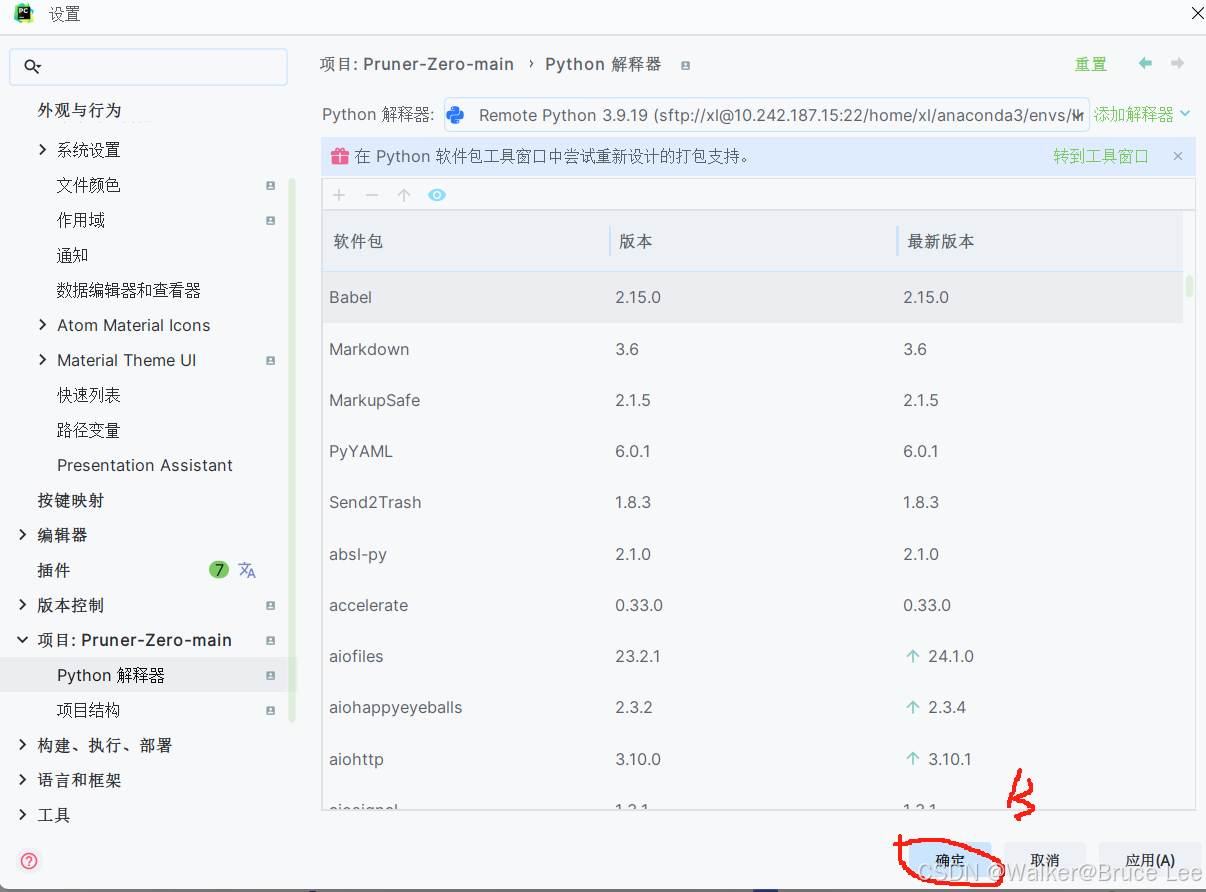
Task: Click the settings tree vertical scrollbar
Action: (x=292, y=450)
